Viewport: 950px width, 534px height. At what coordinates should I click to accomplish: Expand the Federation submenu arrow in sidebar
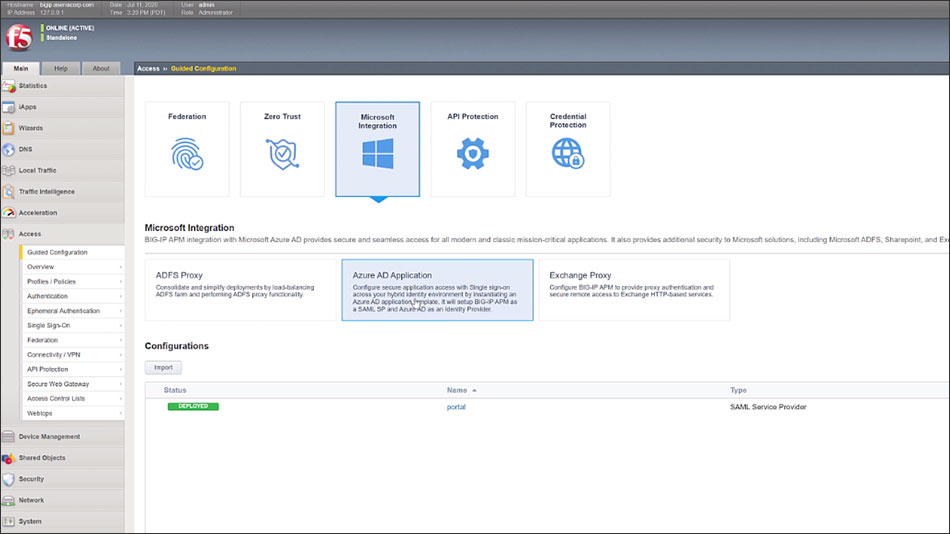(x=121, y=341)
